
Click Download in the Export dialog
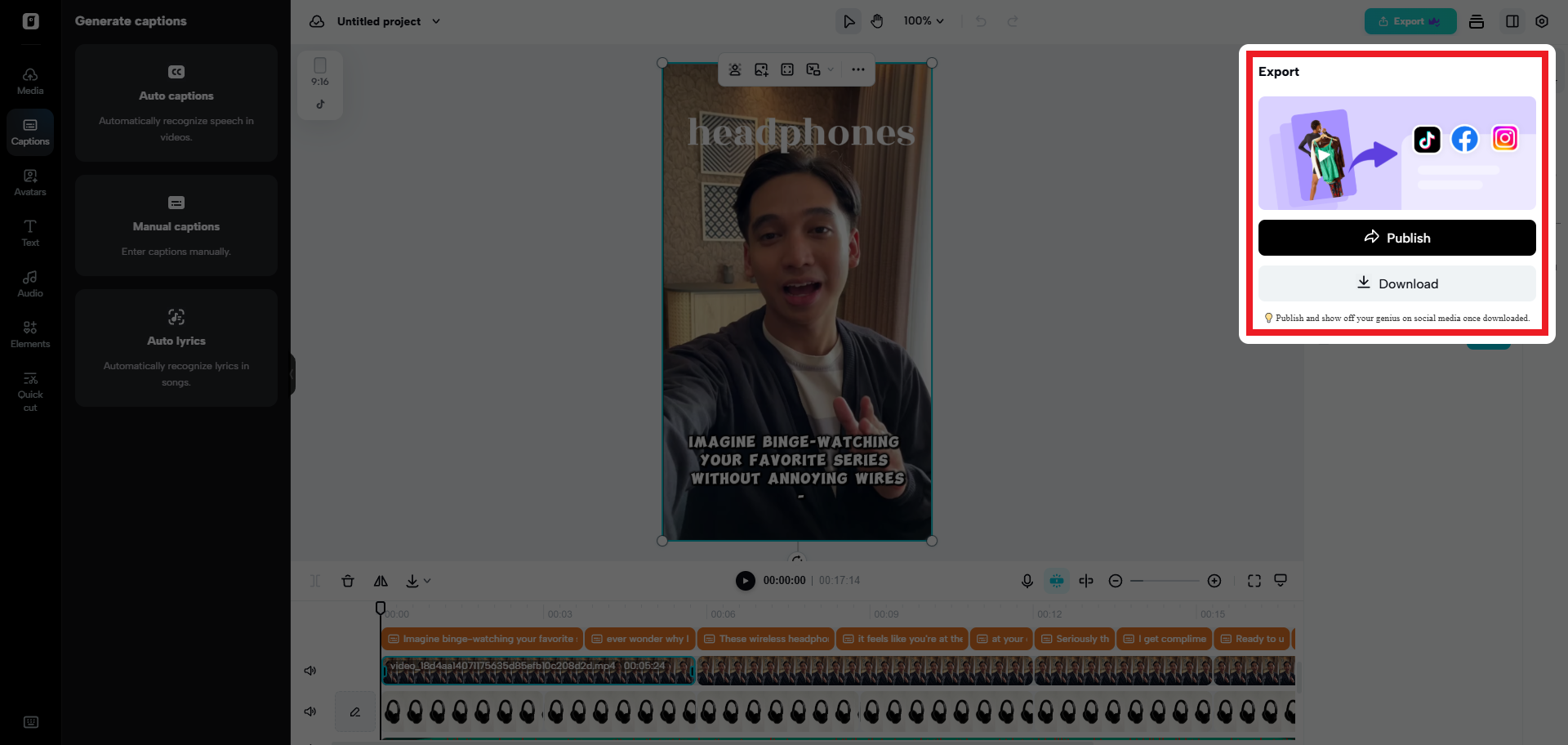click(x=1396, y=283)
